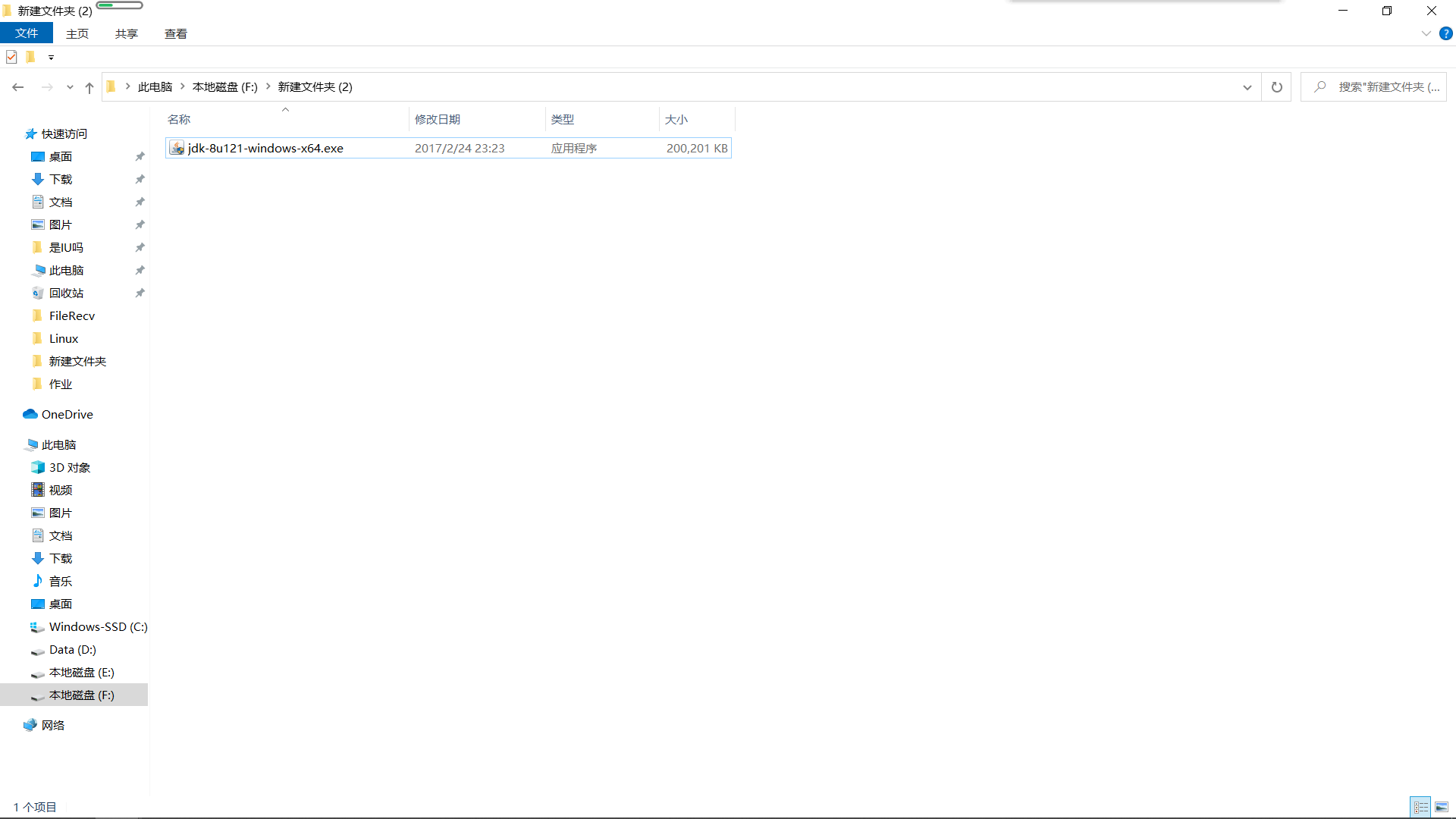Open the 作业 folder

(x=61, y=384)
